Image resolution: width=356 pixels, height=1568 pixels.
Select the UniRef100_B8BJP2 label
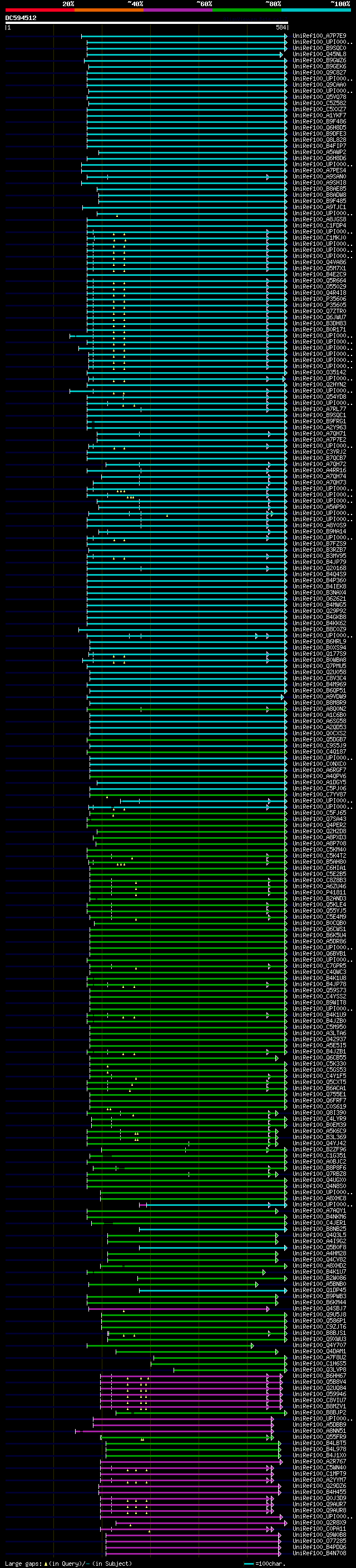click(x=319, y=1412)
